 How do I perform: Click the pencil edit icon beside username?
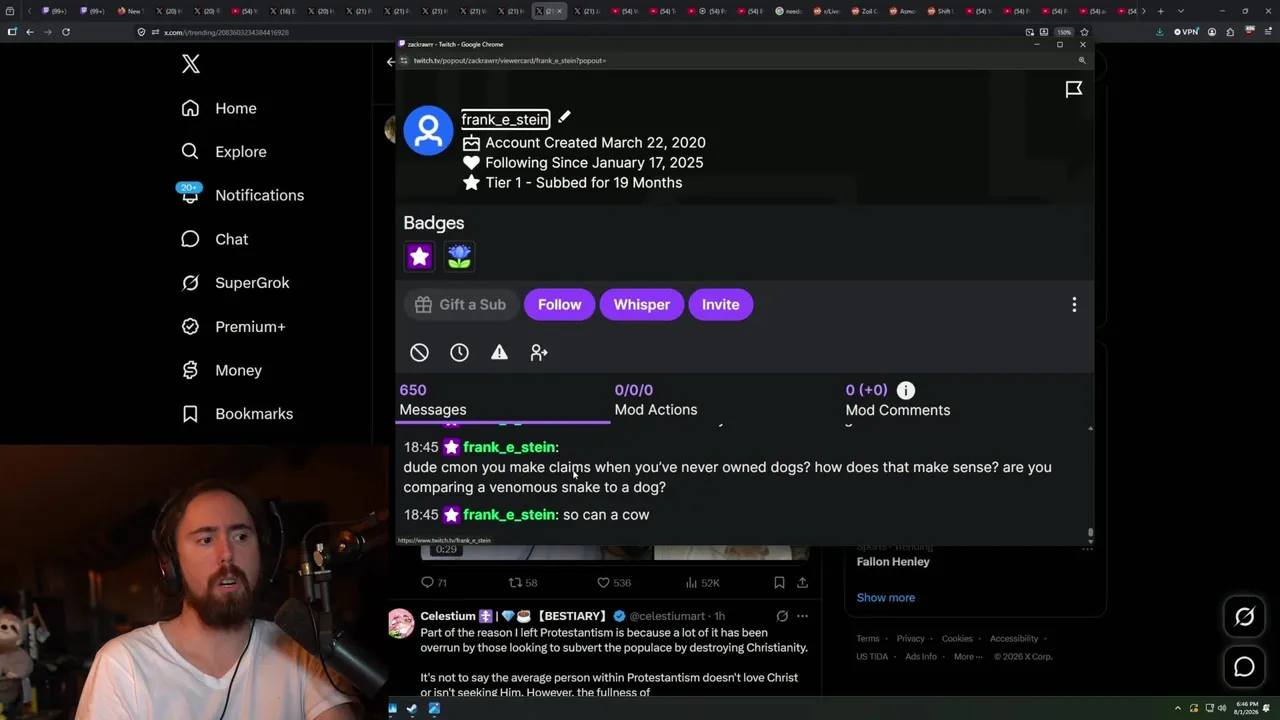coord(564,118)
